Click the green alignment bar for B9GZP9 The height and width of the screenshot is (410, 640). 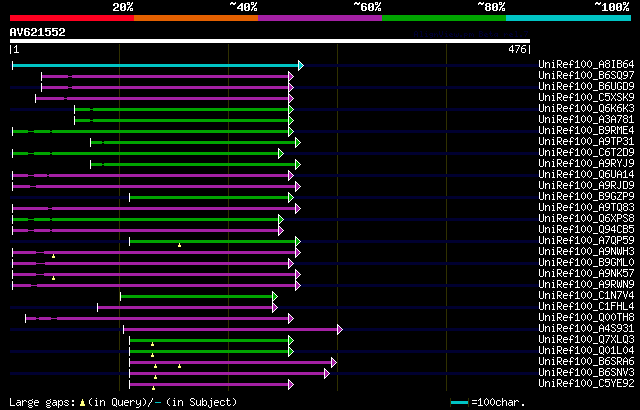[209, 197]
